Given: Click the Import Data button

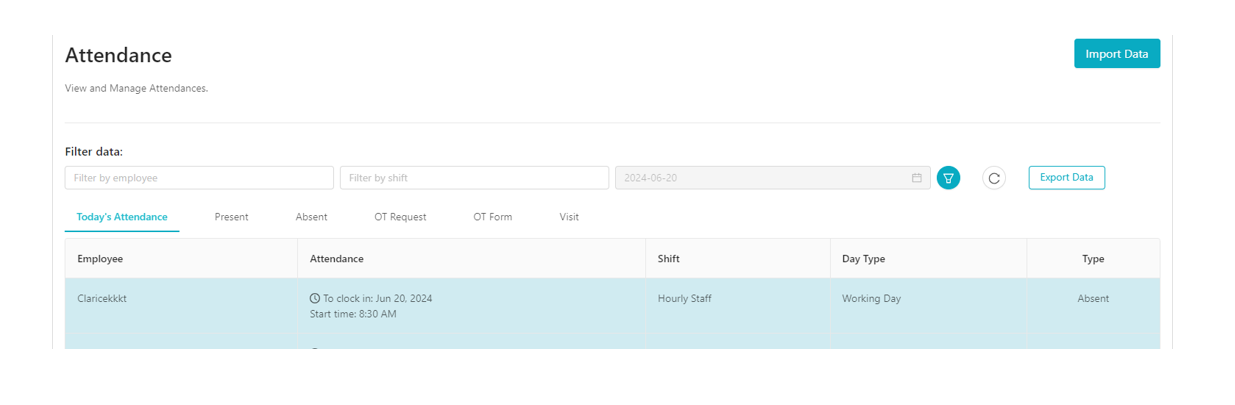Looking at the screenshot, I should click(x=1117, y=54).
